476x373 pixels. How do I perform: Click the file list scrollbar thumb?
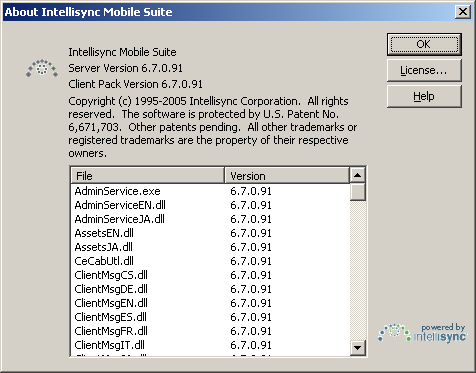358,192
